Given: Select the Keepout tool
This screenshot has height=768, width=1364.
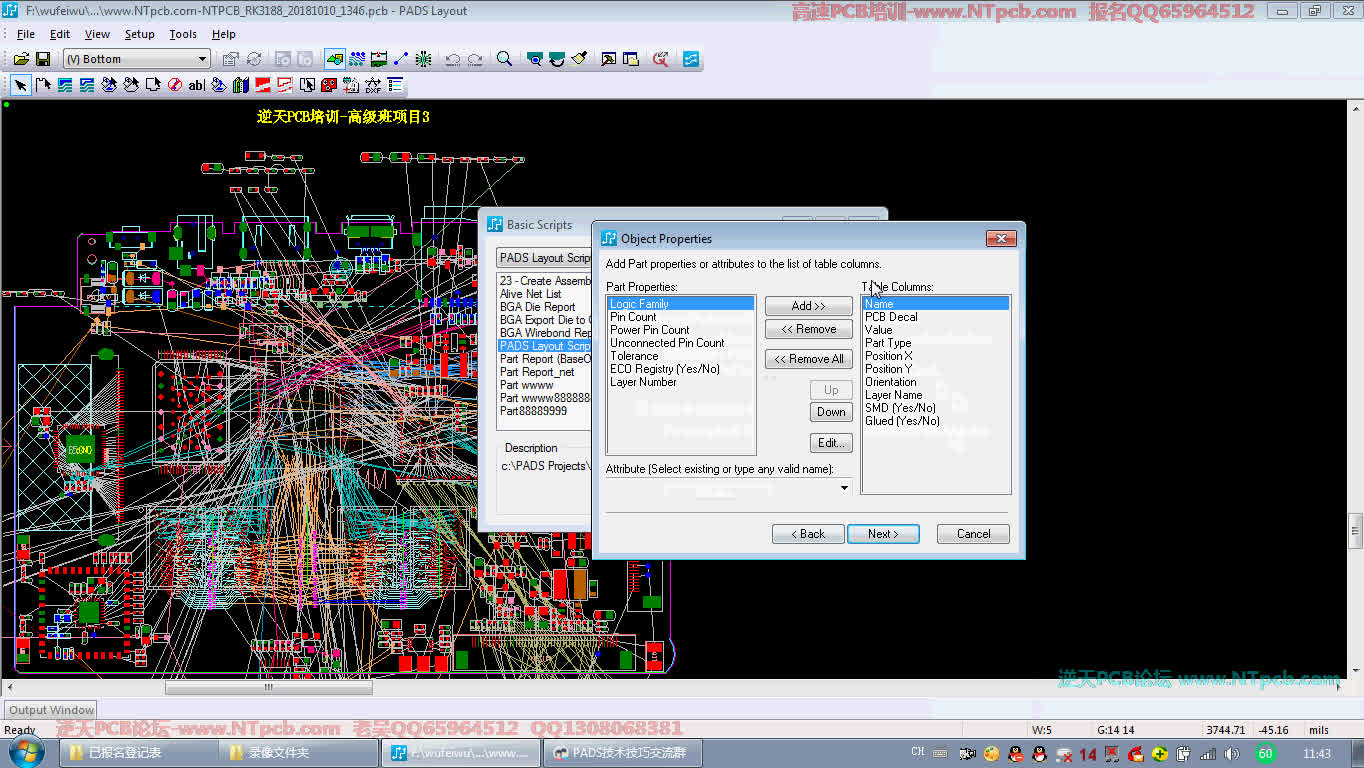Looking at the screenshot, I should point(175,85).
